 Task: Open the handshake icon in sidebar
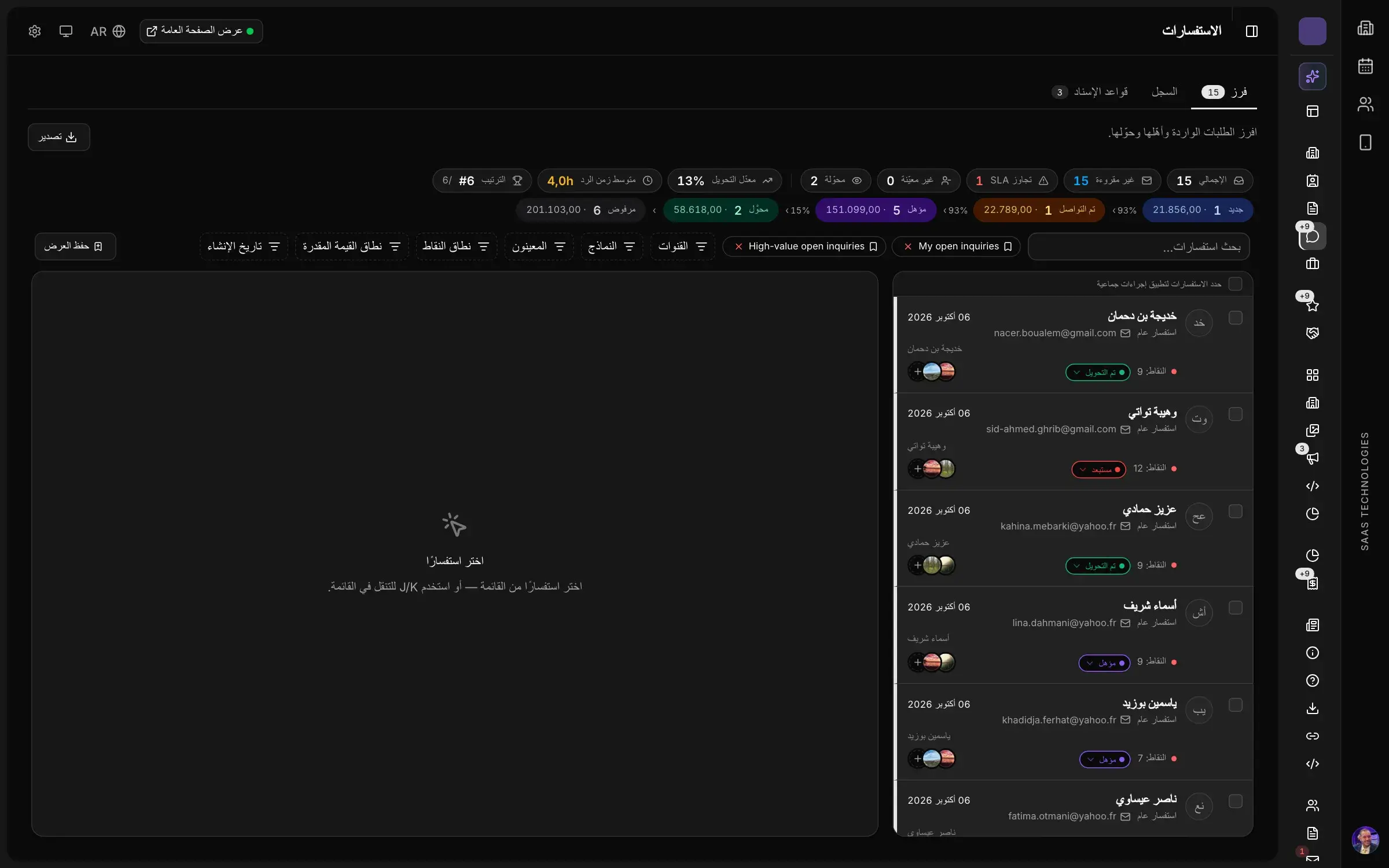(1313, 333)
